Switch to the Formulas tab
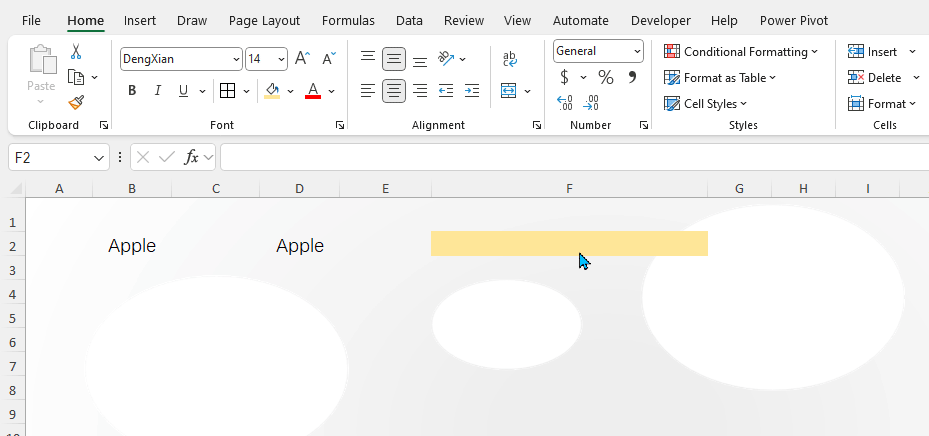The width and height of the screenshot is (929, 436). tap(348, 21)
